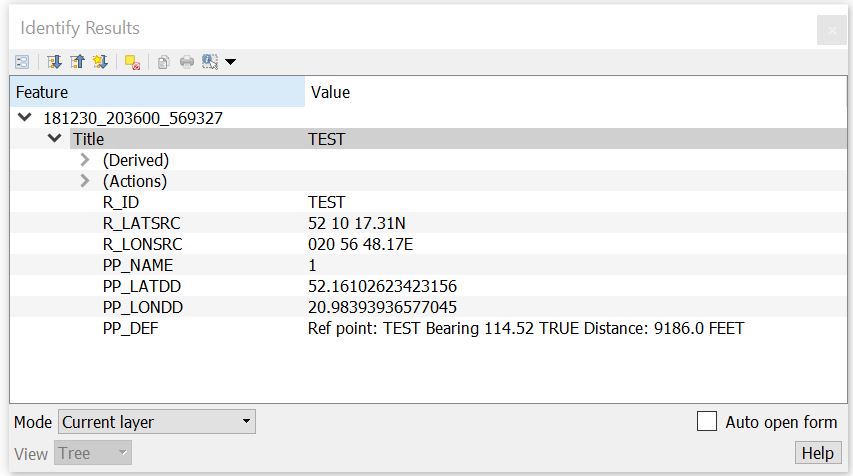Select the Identify Features selection tool icon
The width and height of the screenshot is (853, 476).
210,62
